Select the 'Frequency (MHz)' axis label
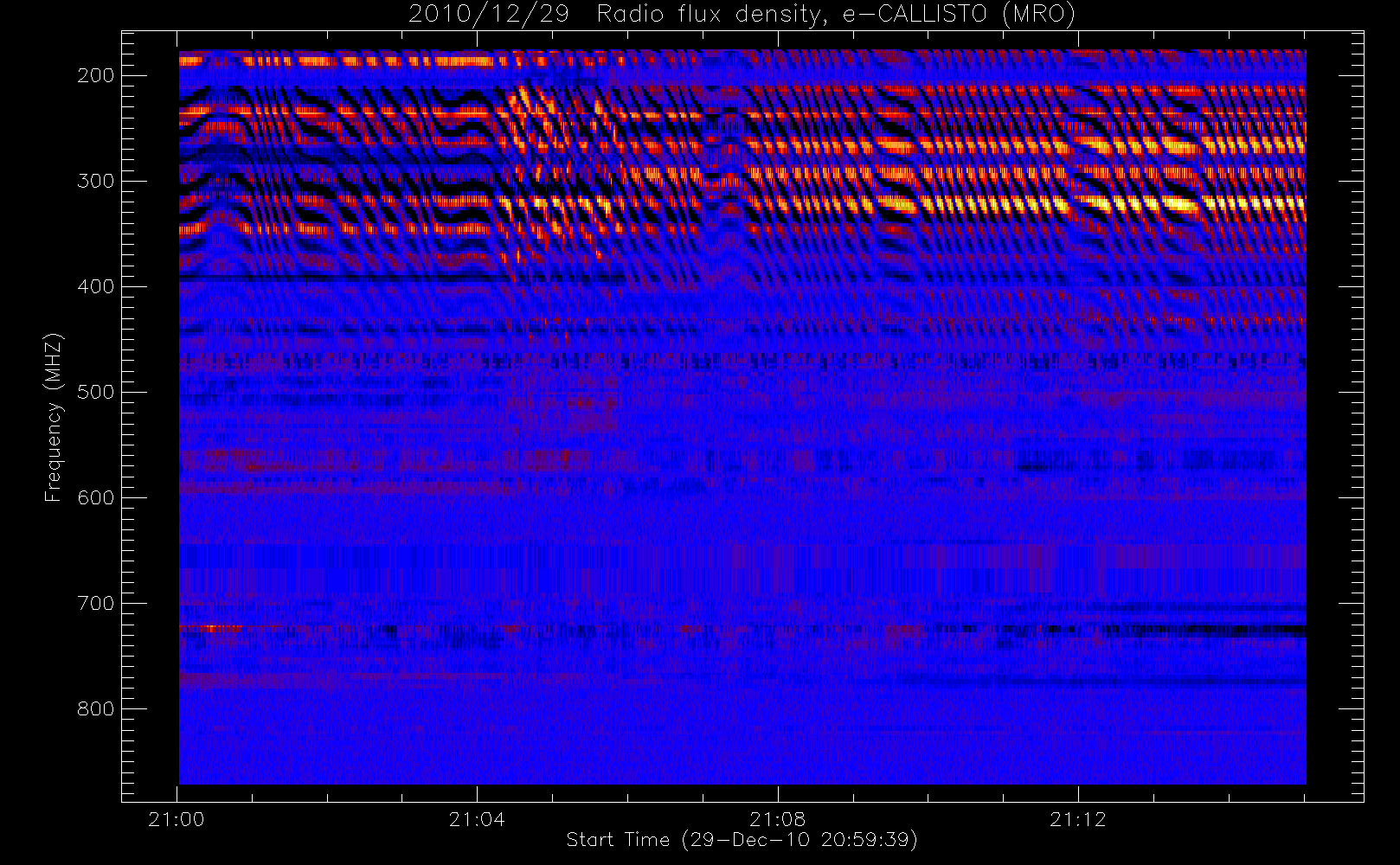Image resolution: width=1400 pixels, height=865 pixels. [54, 417]
